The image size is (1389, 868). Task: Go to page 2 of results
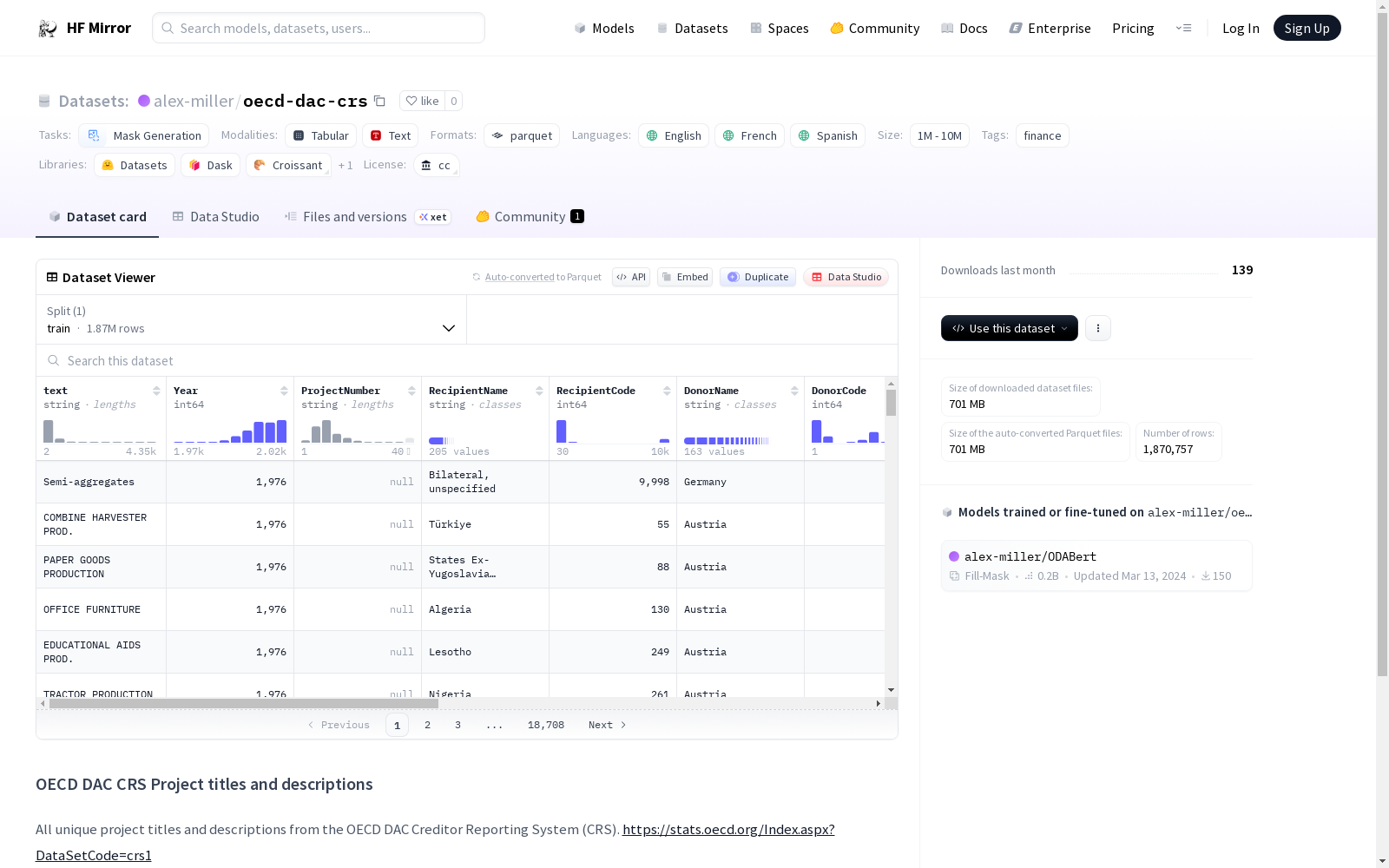tap(427, 725)
